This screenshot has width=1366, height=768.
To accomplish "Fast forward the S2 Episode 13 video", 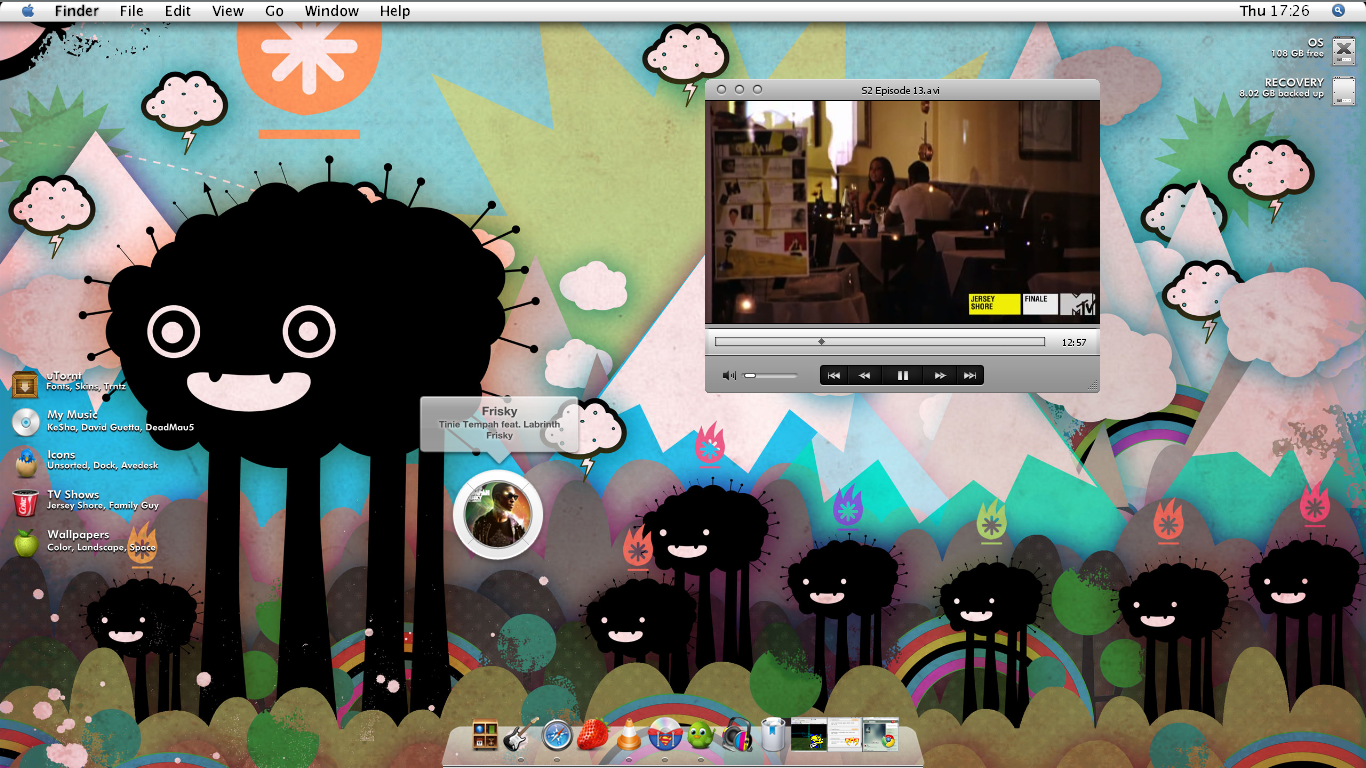I will pyautogui.click(x=940, y=376).
